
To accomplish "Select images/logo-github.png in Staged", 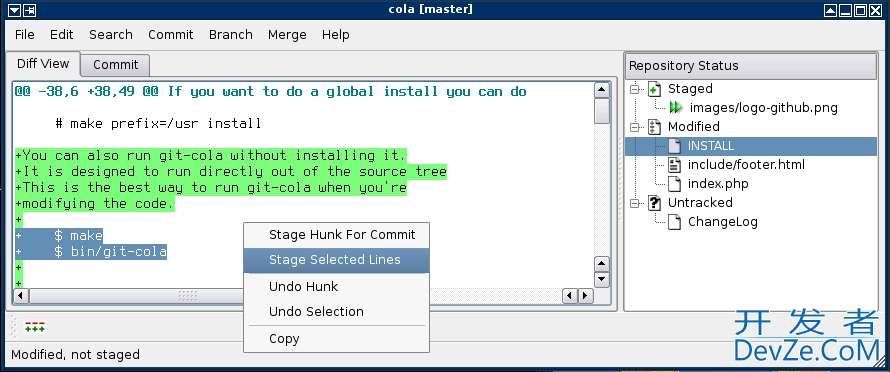I will click(x=763, y=107).
